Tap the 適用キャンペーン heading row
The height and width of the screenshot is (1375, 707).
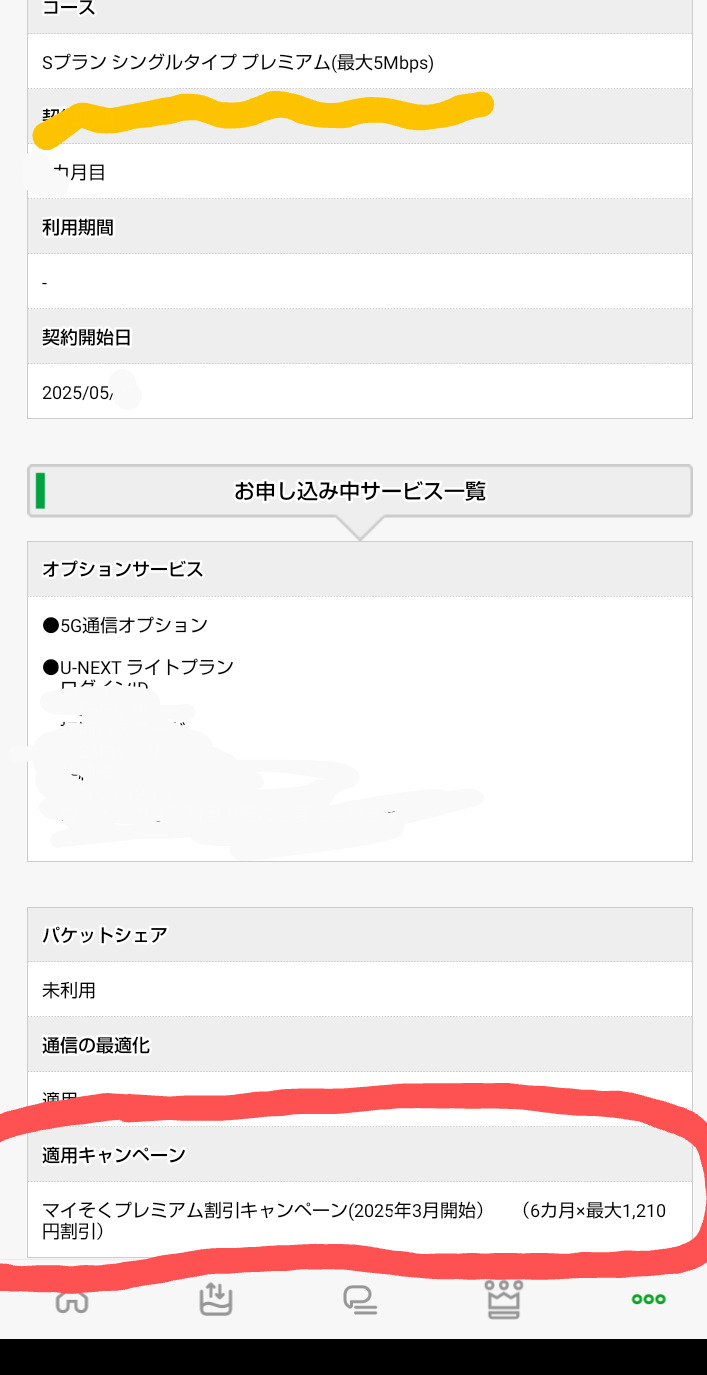[x=360, y=1155]
